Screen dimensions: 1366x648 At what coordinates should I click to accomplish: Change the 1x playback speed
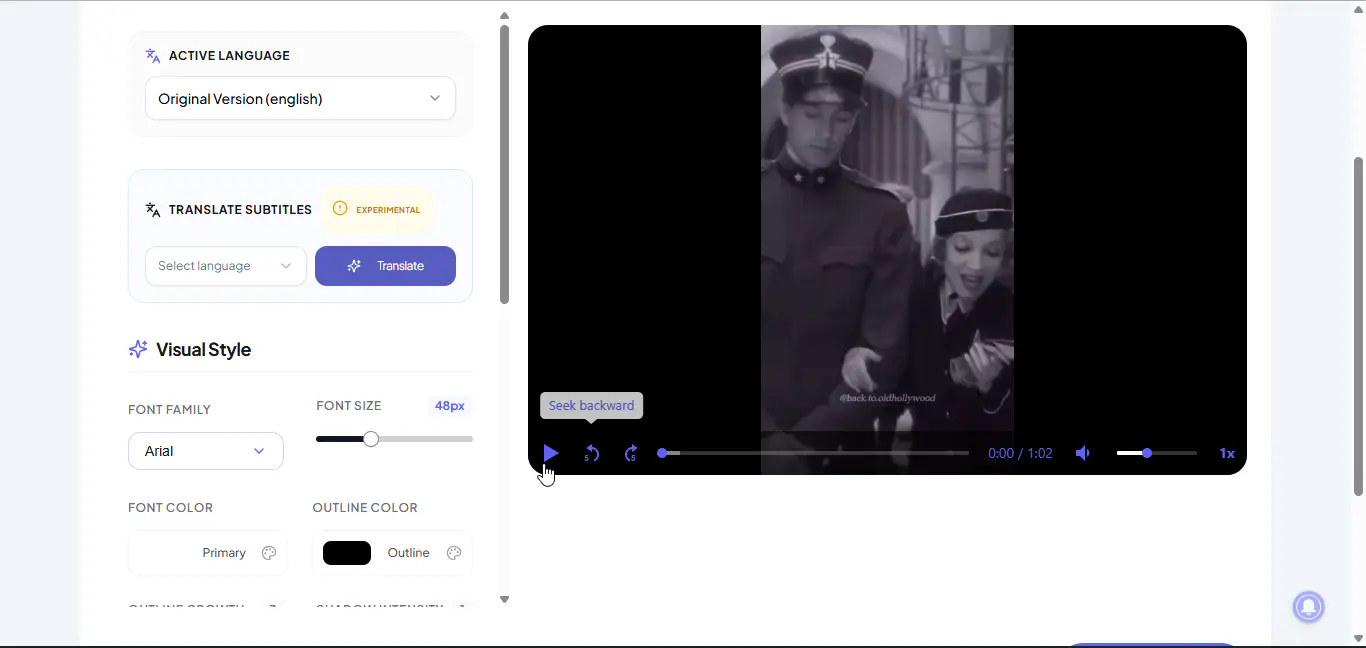pyautogui.click(x=1227, y=453)
